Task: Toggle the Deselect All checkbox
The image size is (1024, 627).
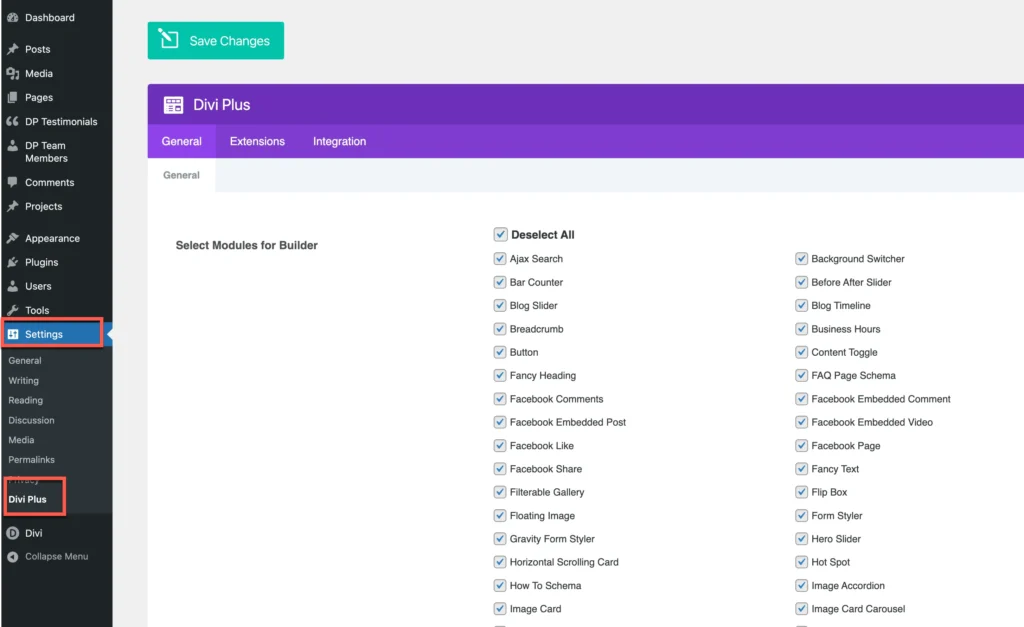Action: tap(500, 234)
